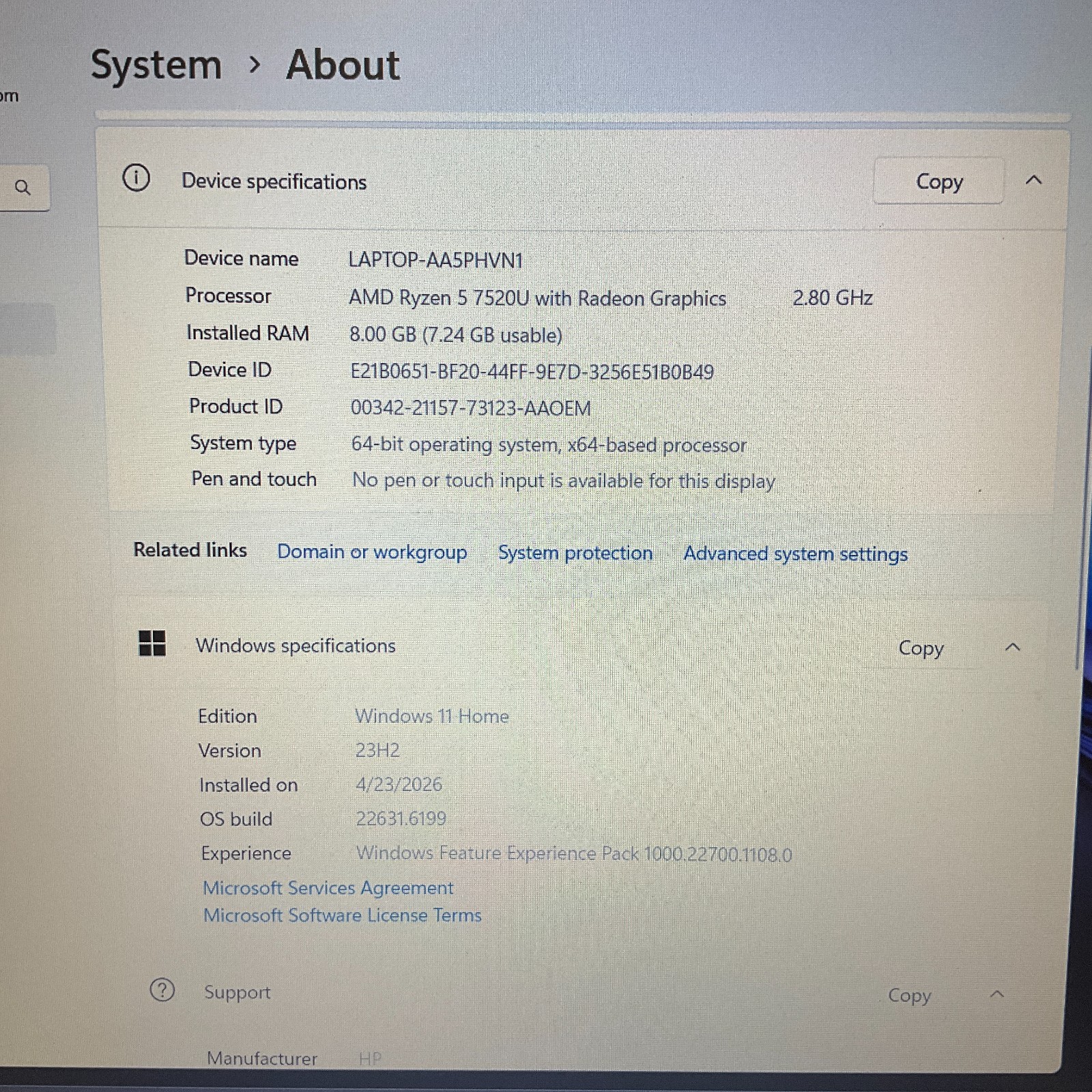Open Domain or workgroup link

tap(372, 552)
